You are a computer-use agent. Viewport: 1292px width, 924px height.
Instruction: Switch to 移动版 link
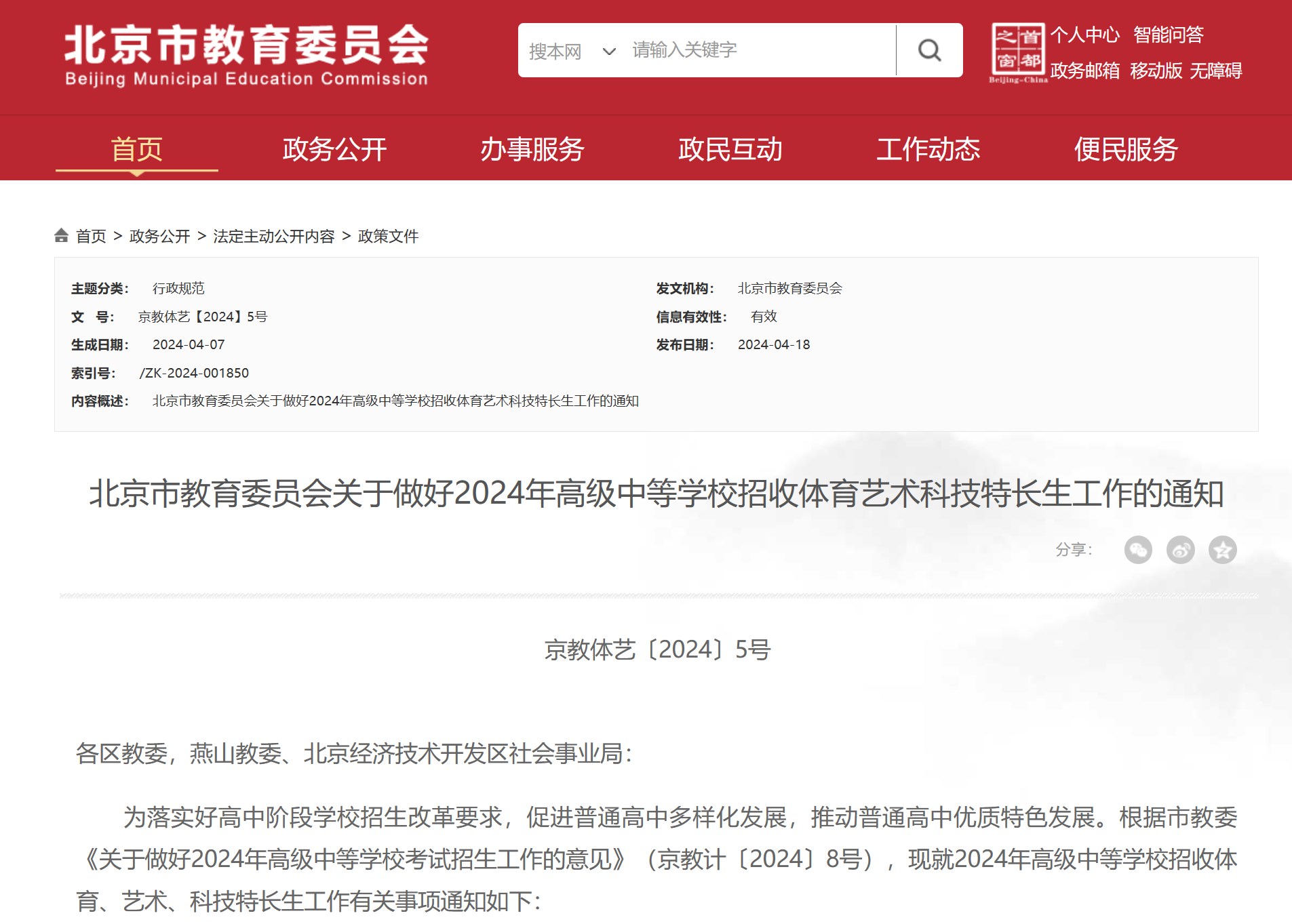1156,71
